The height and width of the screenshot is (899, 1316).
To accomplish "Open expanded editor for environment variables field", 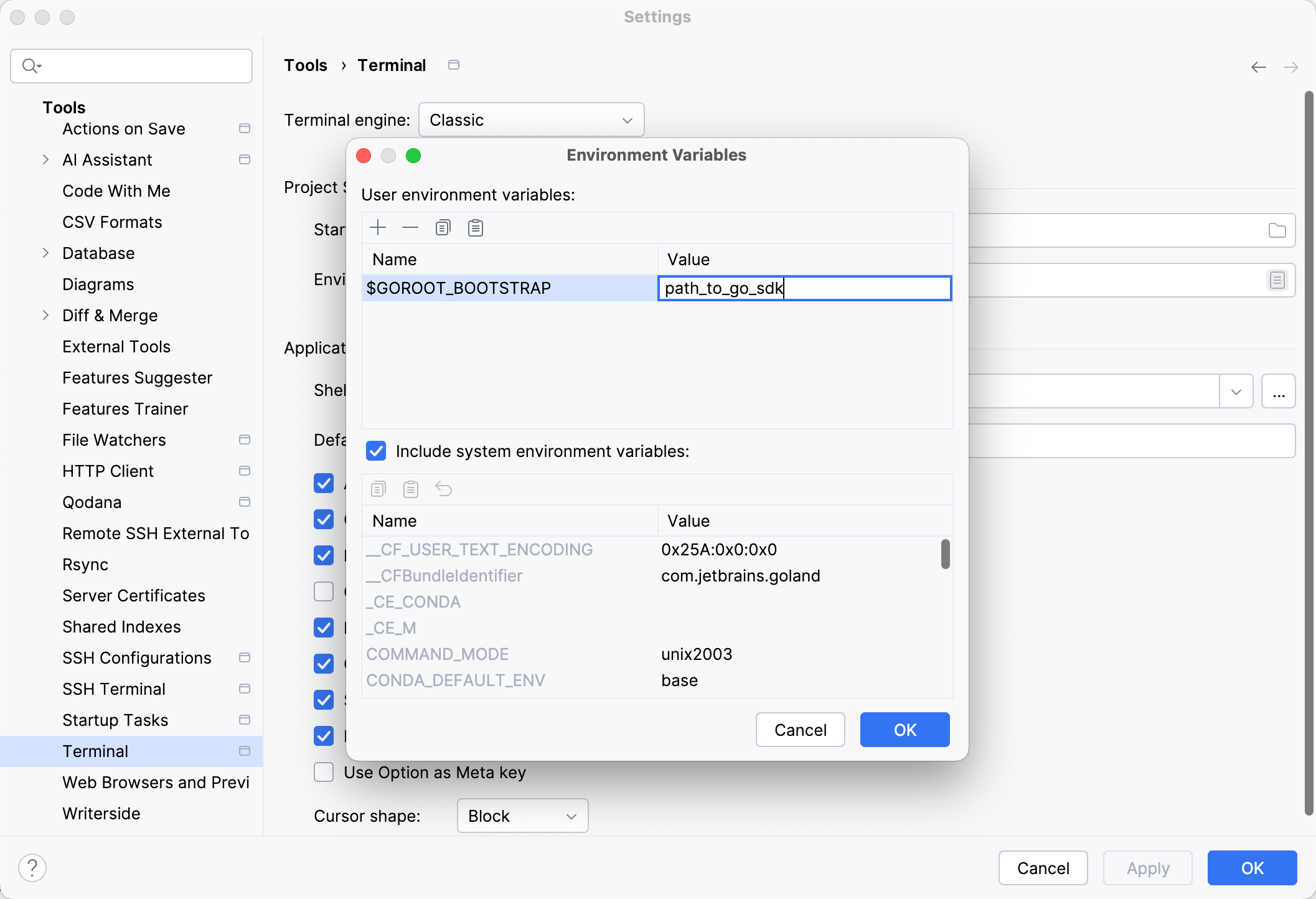I will [x=1277, y=280].
